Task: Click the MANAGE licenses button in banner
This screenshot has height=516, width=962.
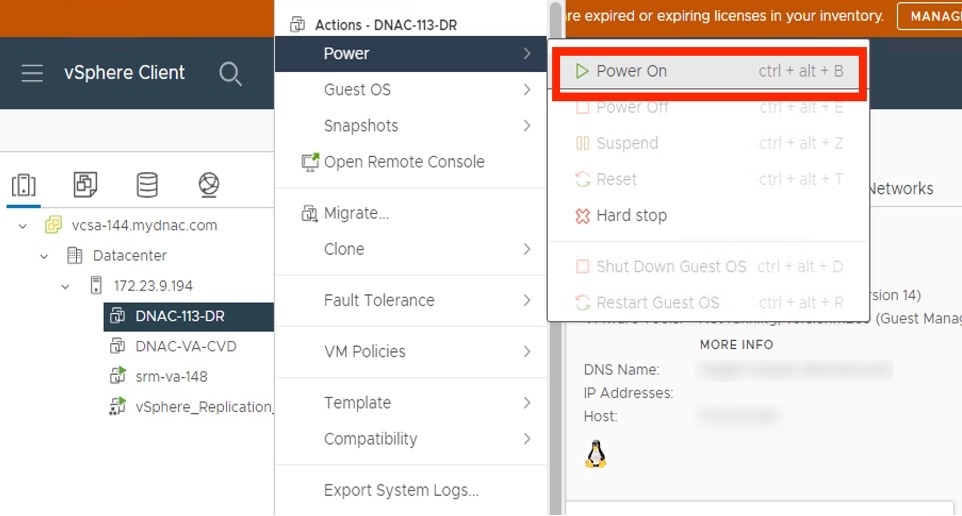Action: (x=929, y=17)
